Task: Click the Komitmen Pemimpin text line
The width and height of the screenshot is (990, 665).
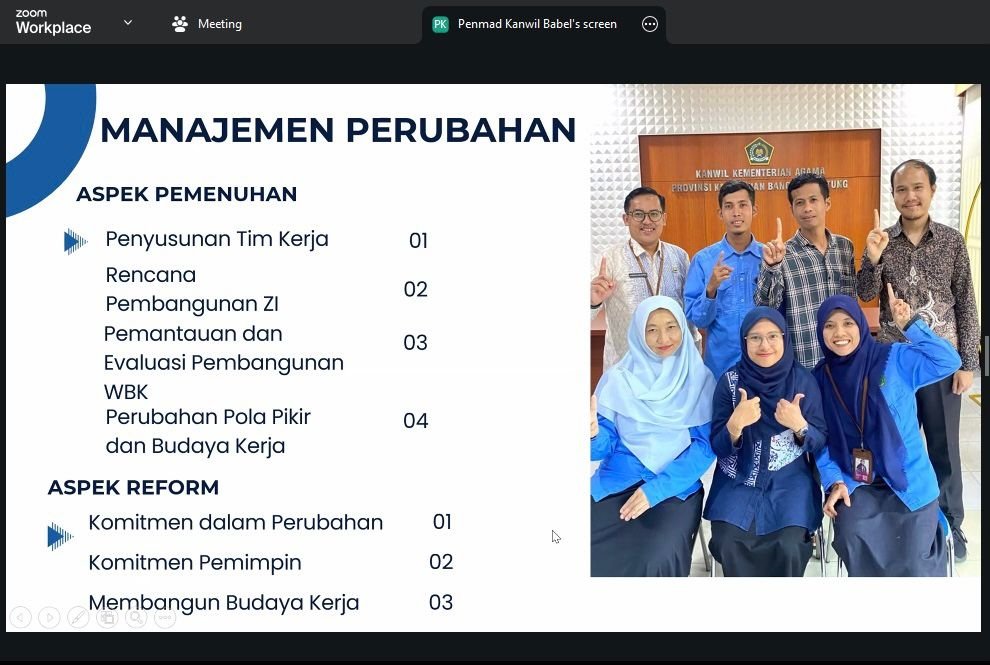Action: click(x=195, y=563)
